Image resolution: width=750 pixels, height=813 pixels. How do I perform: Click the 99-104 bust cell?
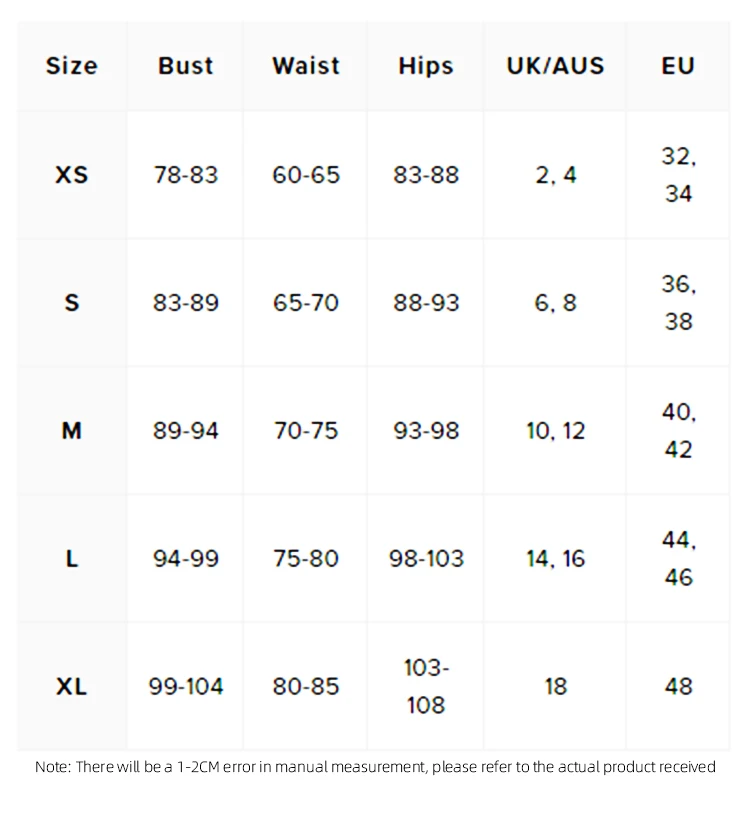click(186, 687)
